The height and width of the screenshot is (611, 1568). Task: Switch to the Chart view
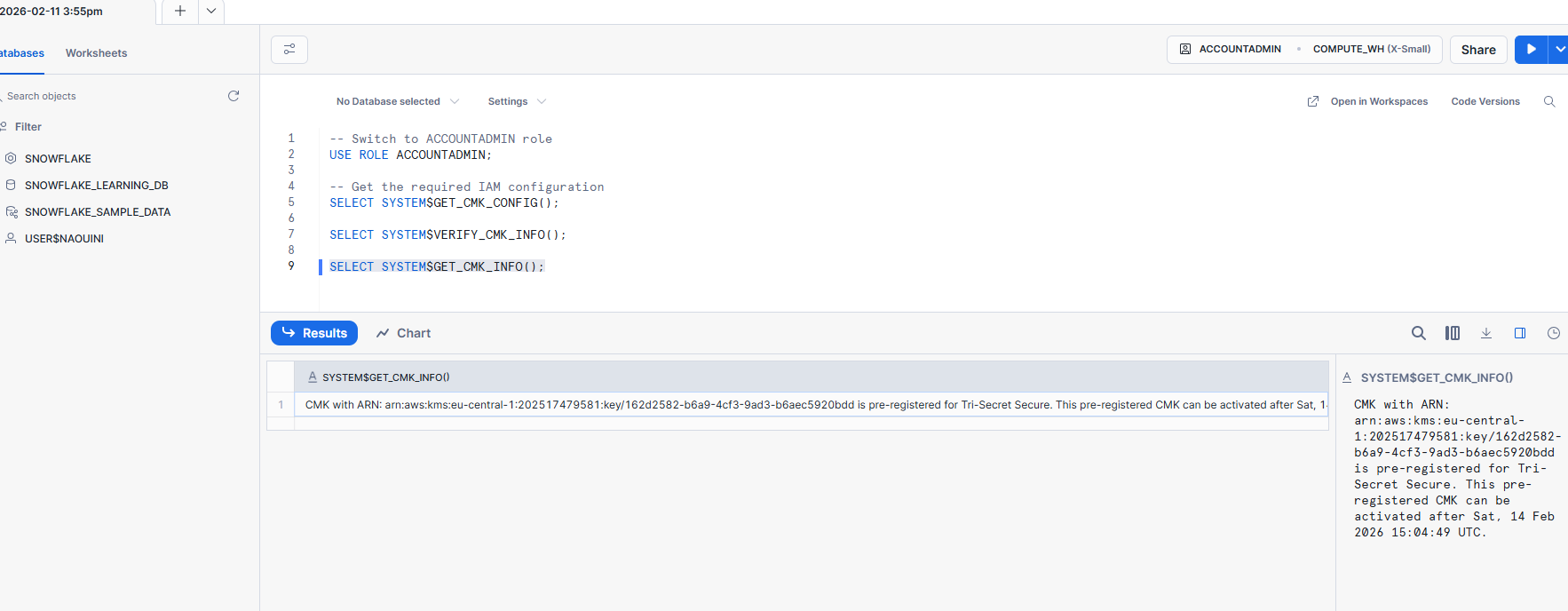point(403,333)
